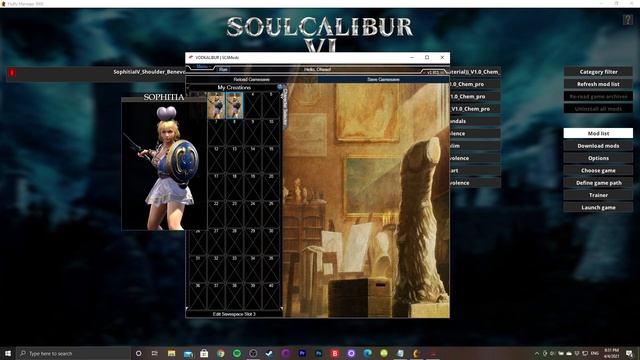
Task: Click the Launch game button
Action: tap(598, 207)
